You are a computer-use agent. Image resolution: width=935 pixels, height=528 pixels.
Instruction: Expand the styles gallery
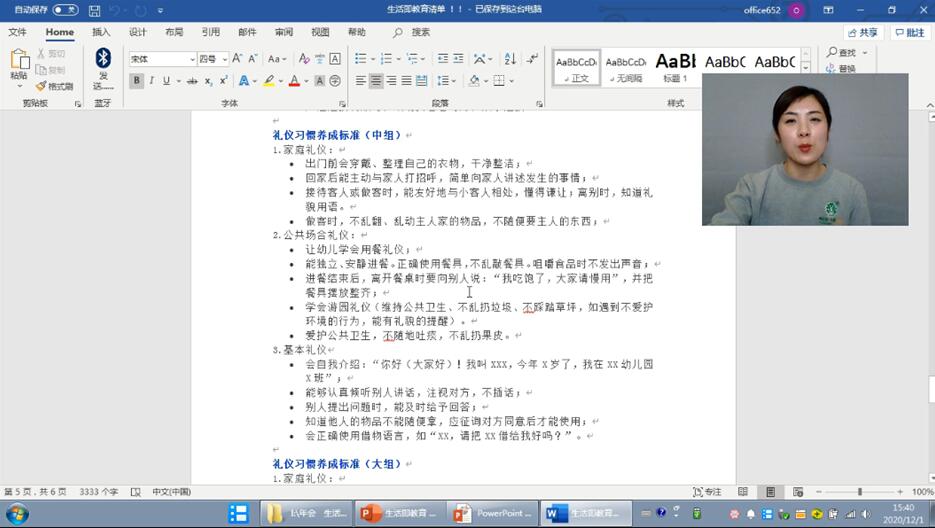pos(806,68)
